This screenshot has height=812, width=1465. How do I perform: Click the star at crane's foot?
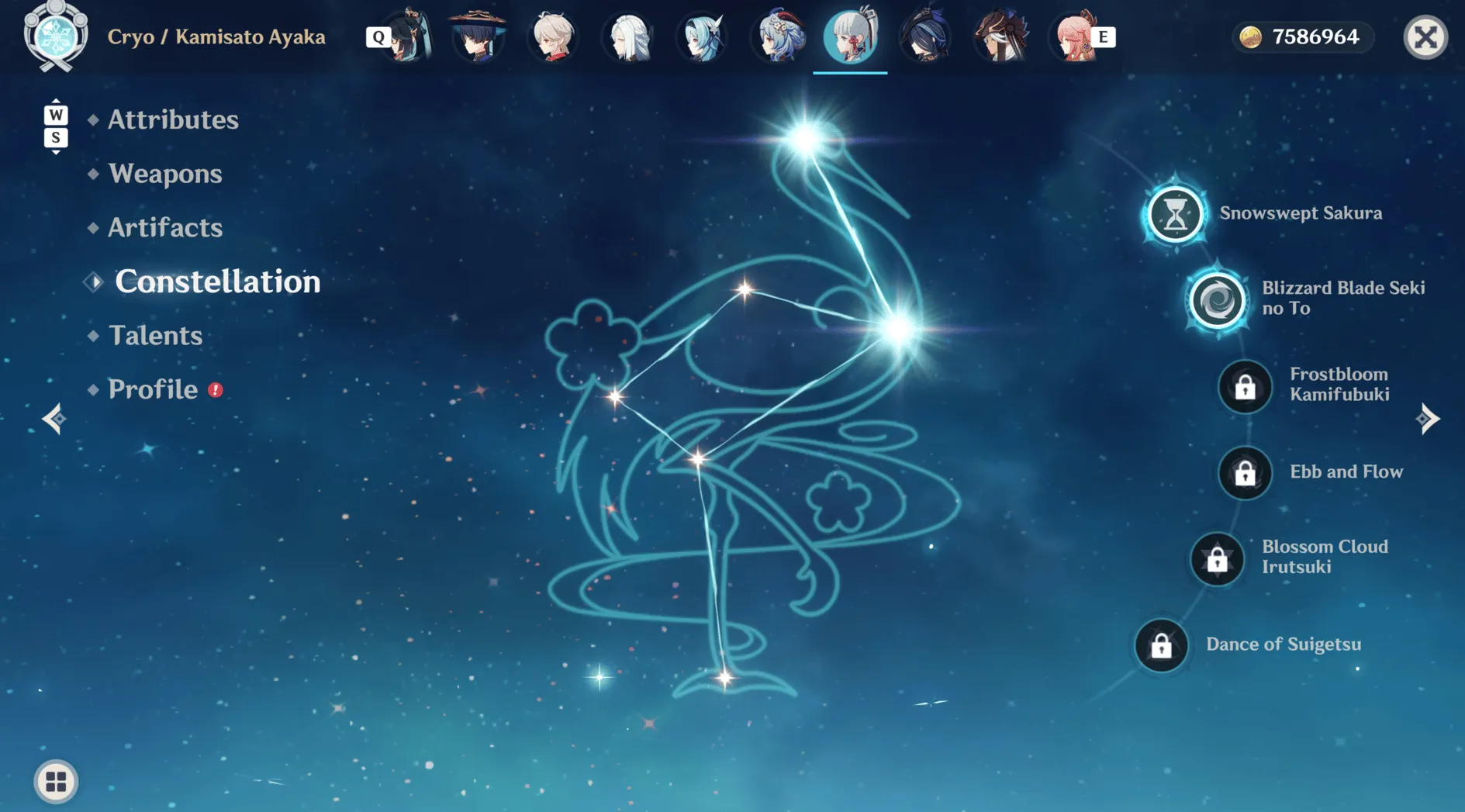point(724,679)
